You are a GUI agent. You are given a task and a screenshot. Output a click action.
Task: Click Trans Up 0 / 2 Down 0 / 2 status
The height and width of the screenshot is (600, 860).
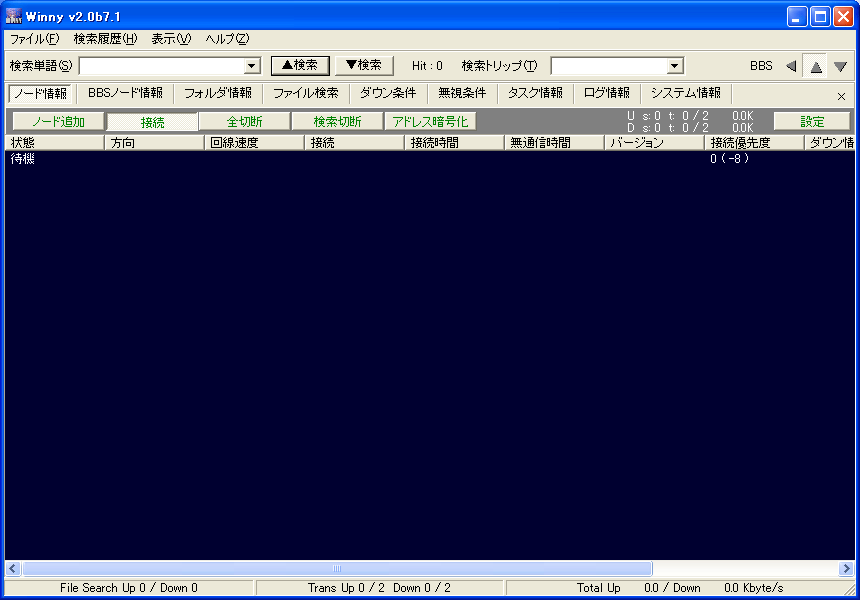(x=379, y=588)
